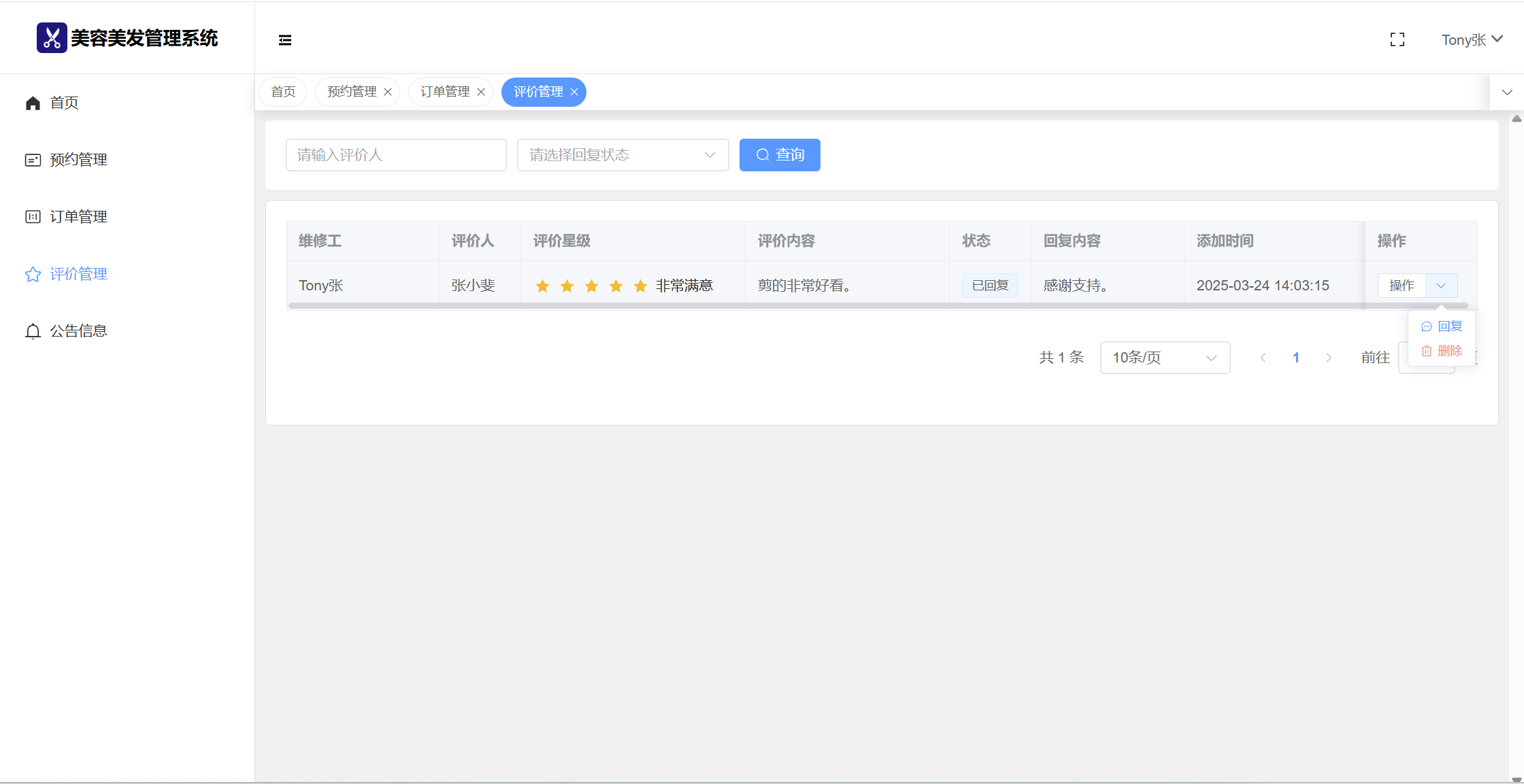Close the 预约管理 tab

388,92
